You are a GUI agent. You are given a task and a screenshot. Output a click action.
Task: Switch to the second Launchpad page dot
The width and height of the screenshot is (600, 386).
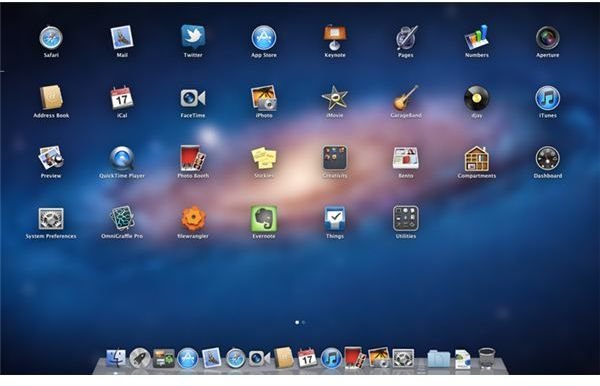pos(303,322)
